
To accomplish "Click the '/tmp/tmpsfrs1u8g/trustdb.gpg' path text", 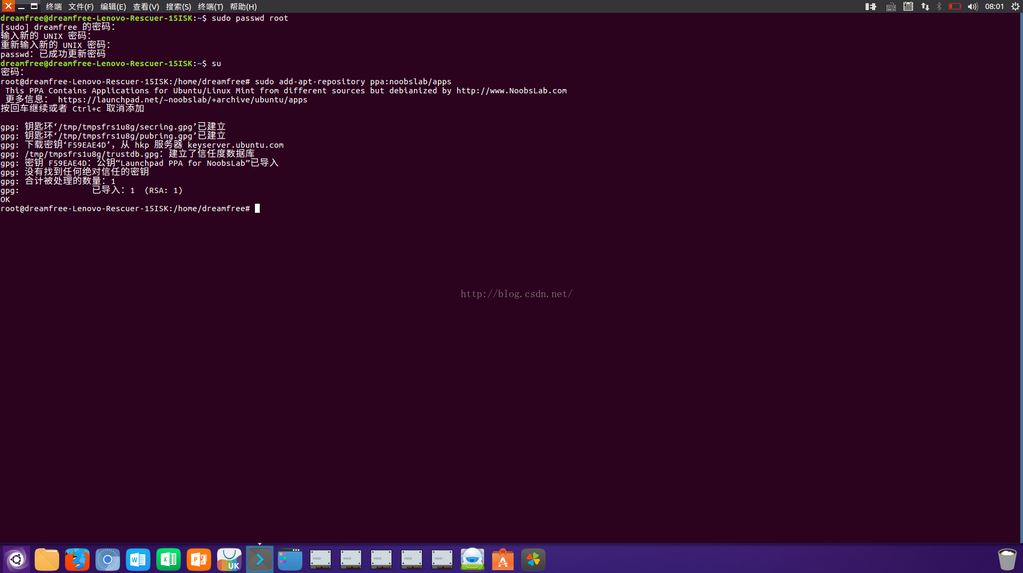I will 93,154.
